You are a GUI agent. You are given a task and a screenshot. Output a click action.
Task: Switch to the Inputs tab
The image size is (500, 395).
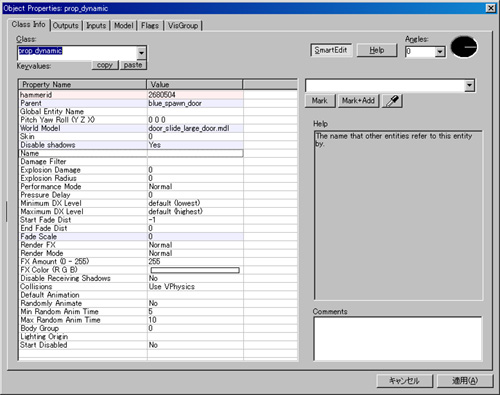(x=96, y=26)
